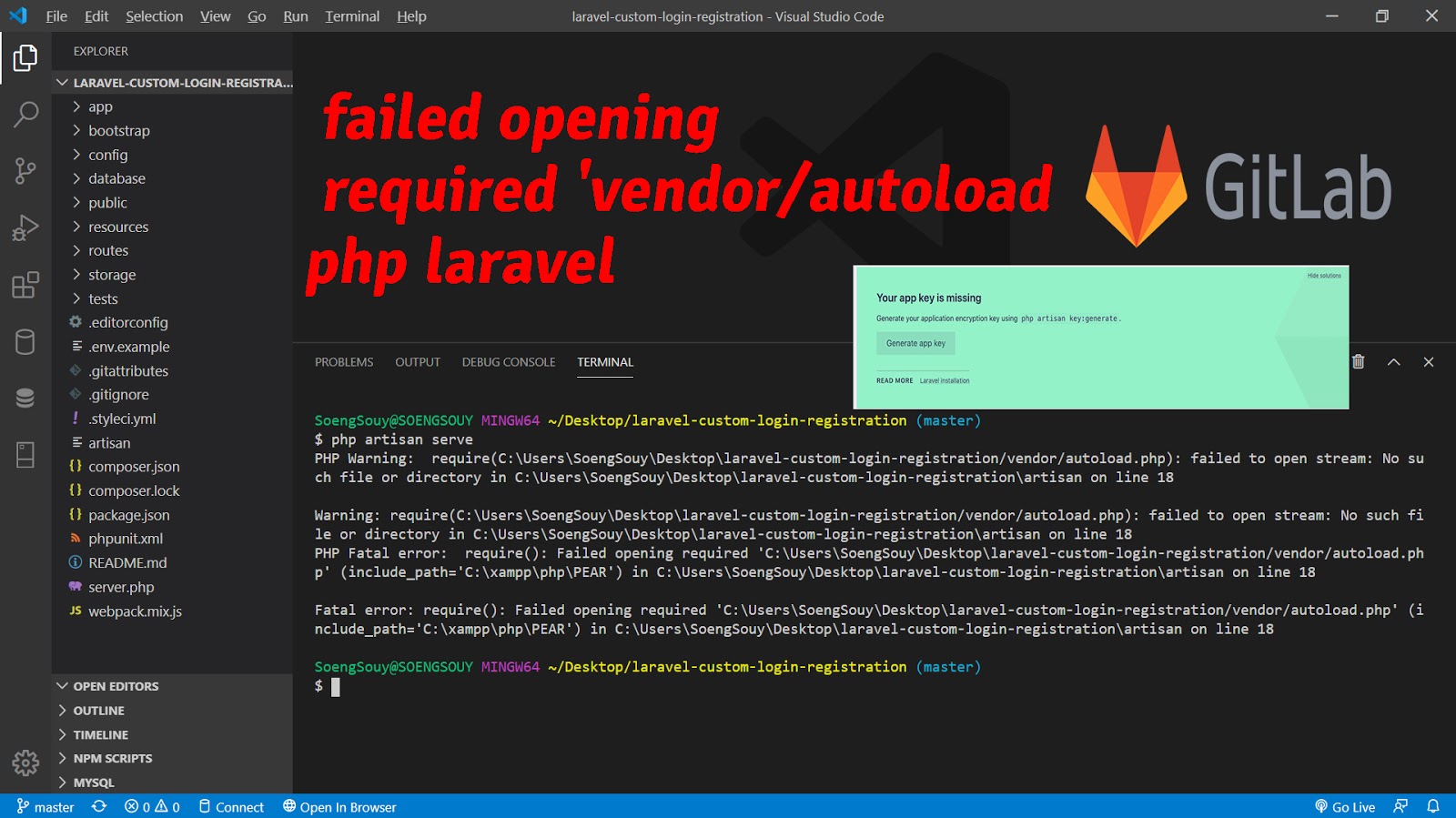
Task: Click the VS Code logo icon in title bar
Action: (x=18, y=16)
